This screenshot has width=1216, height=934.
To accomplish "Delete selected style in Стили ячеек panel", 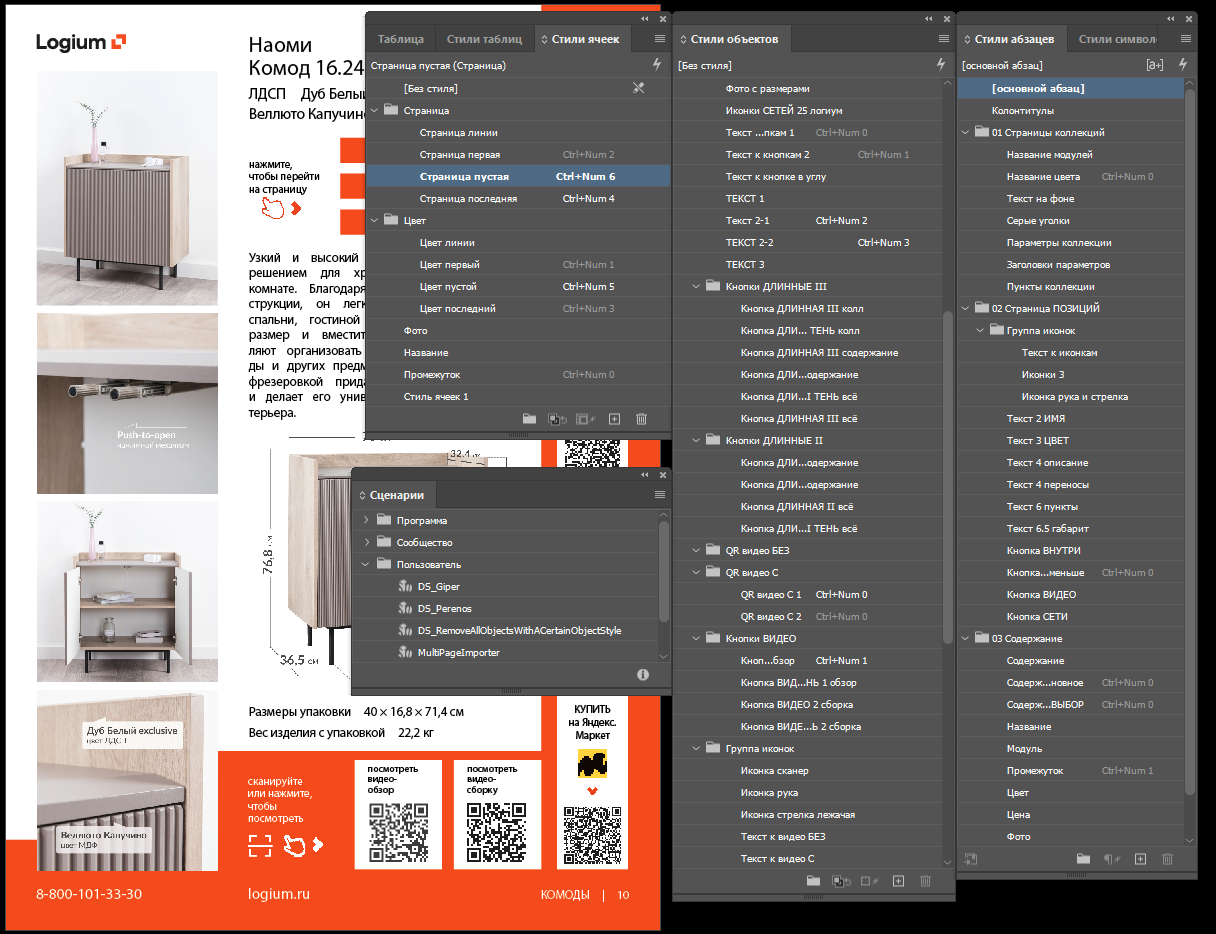I will click(x=642, y=420).
